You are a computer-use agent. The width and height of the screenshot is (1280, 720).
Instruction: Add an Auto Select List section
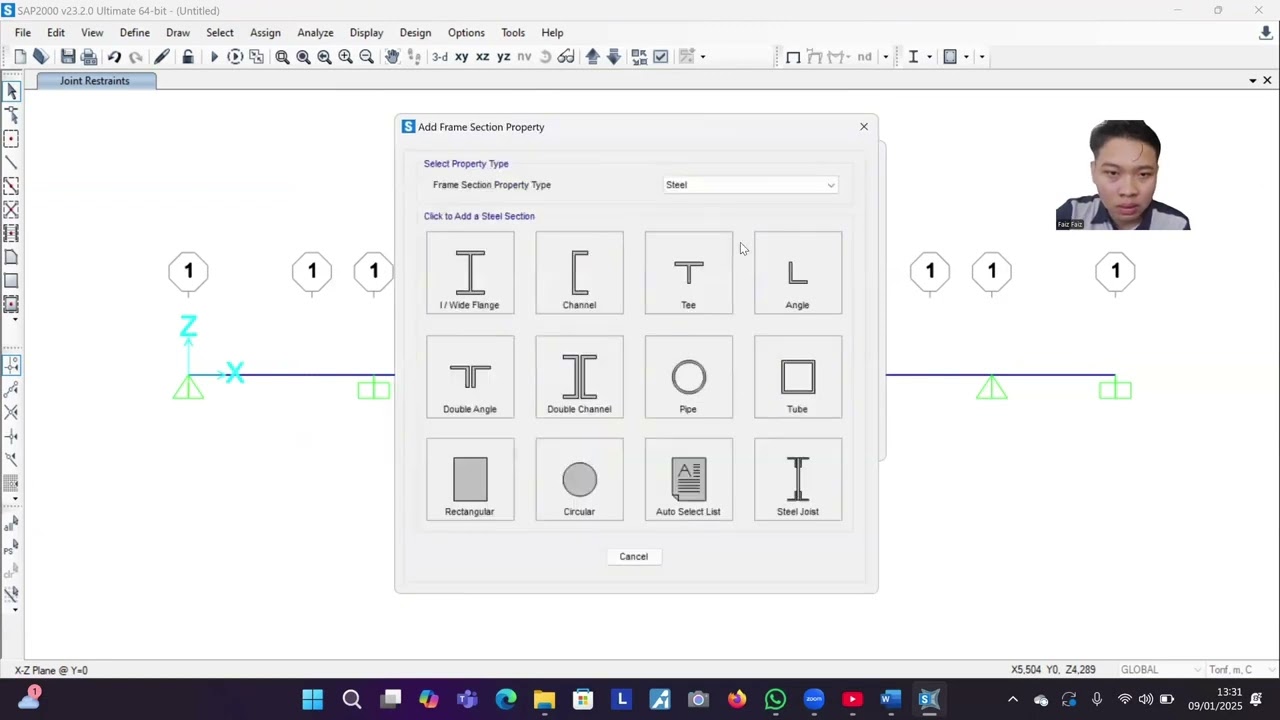click(x=688, y=480)
